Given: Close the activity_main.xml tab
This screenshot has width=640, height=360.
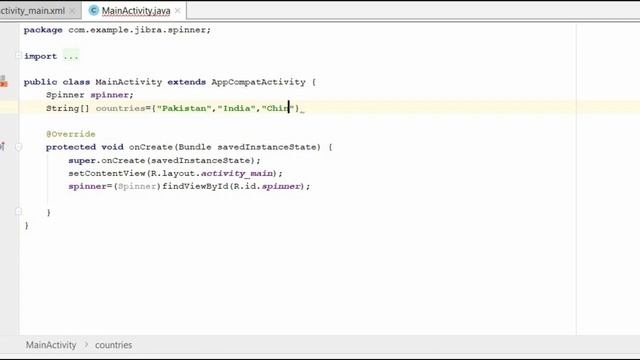Looking at the screenshot, I should [x=72, y=11].
